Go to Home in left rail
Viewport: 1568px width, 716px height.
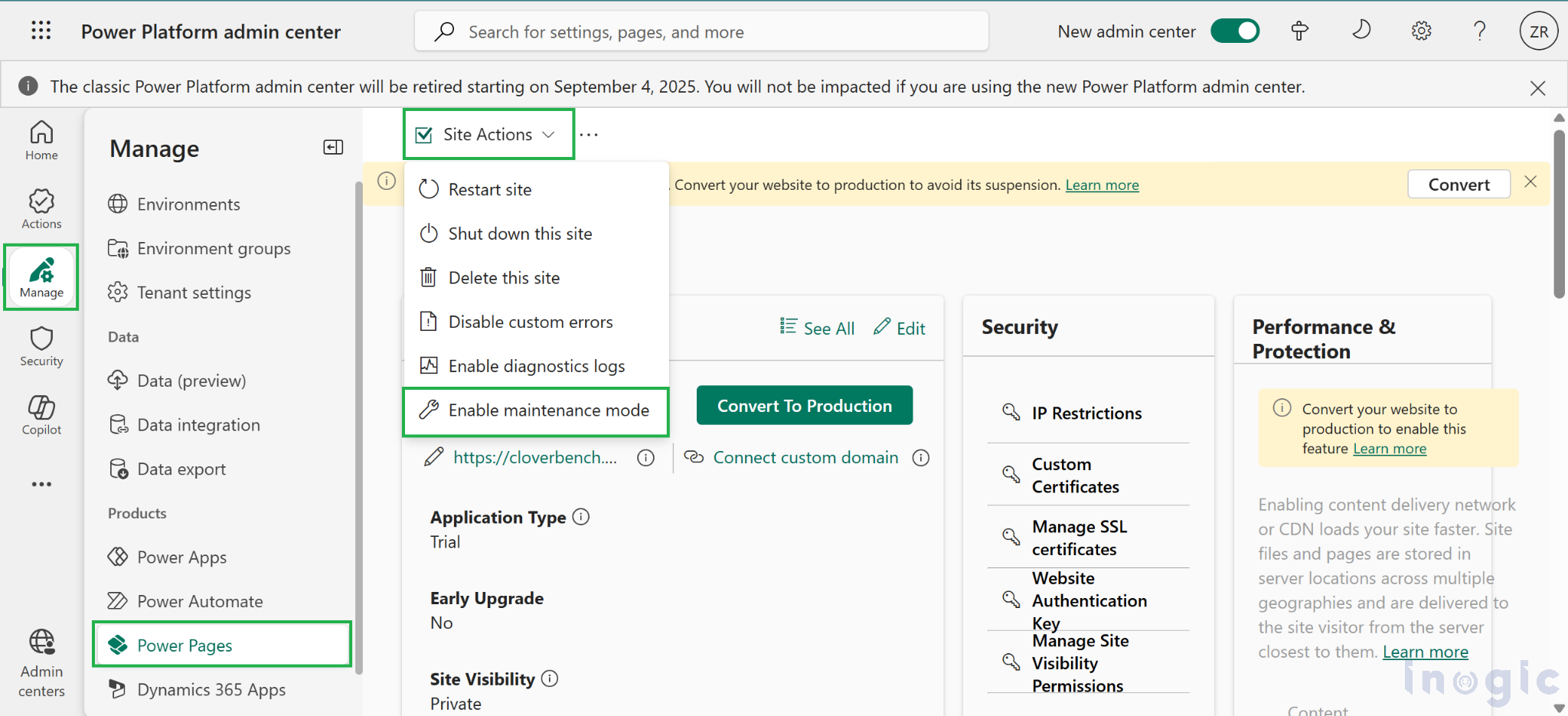tap(41, 140)
